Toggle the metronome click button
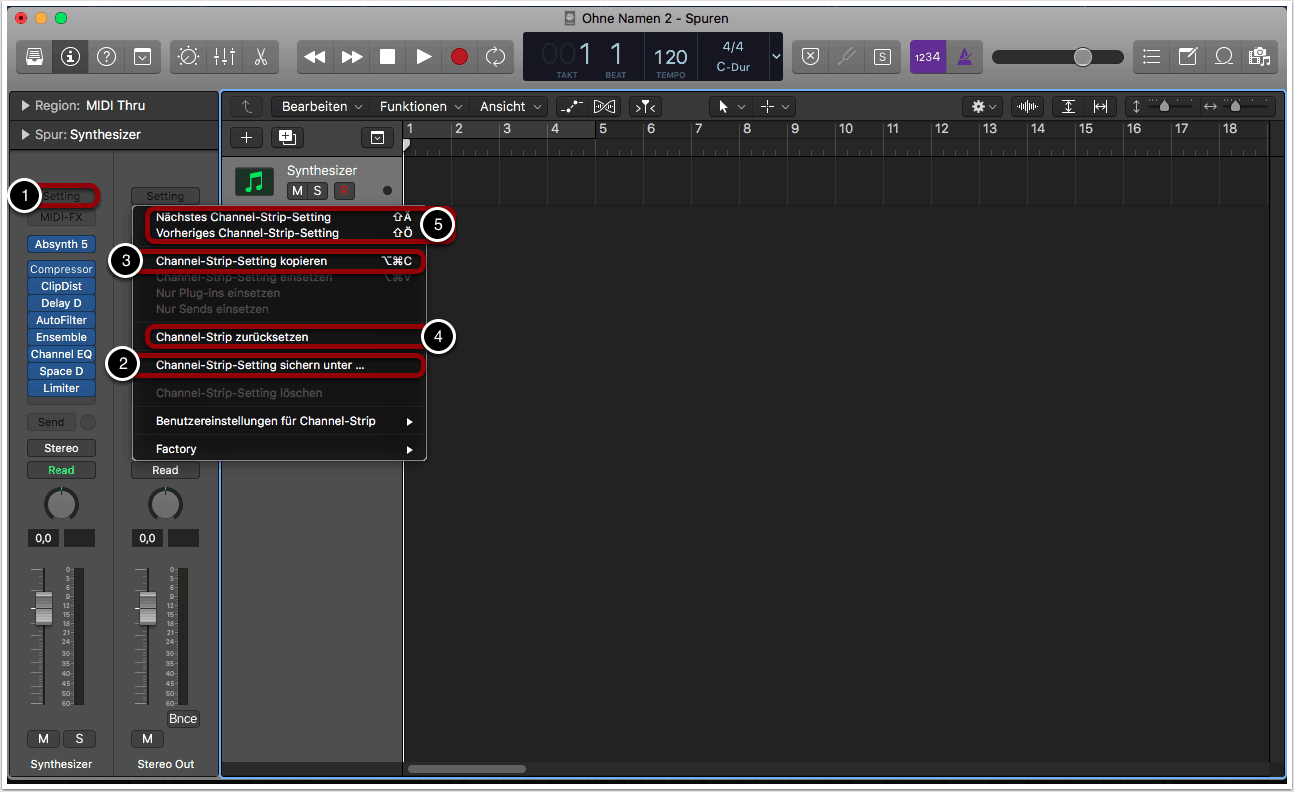The image size is (1294, 792). click(963, 57)
